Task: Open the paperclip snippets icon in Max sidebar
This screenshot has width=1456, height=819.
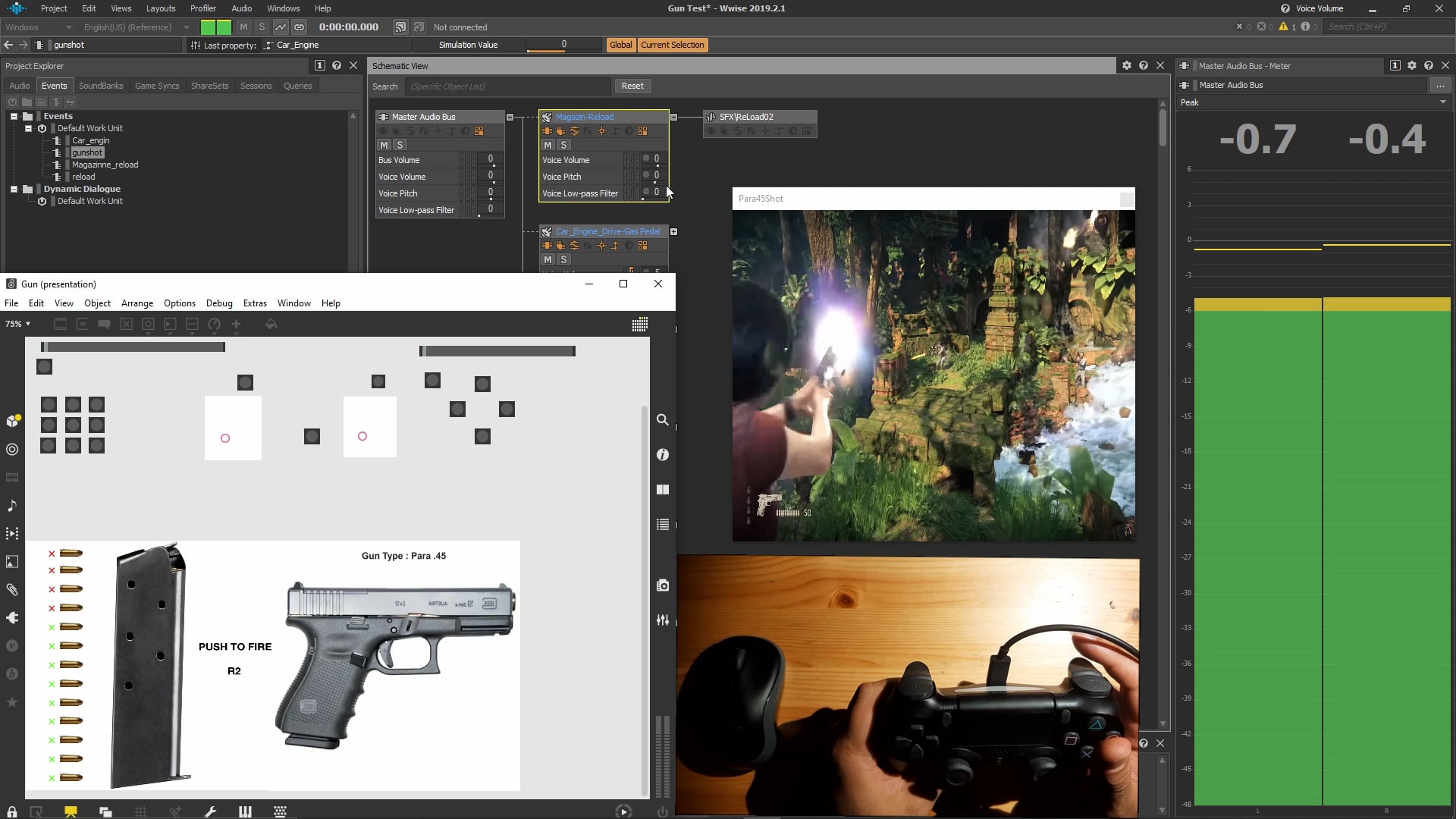Action: click(x=12, y=589)
